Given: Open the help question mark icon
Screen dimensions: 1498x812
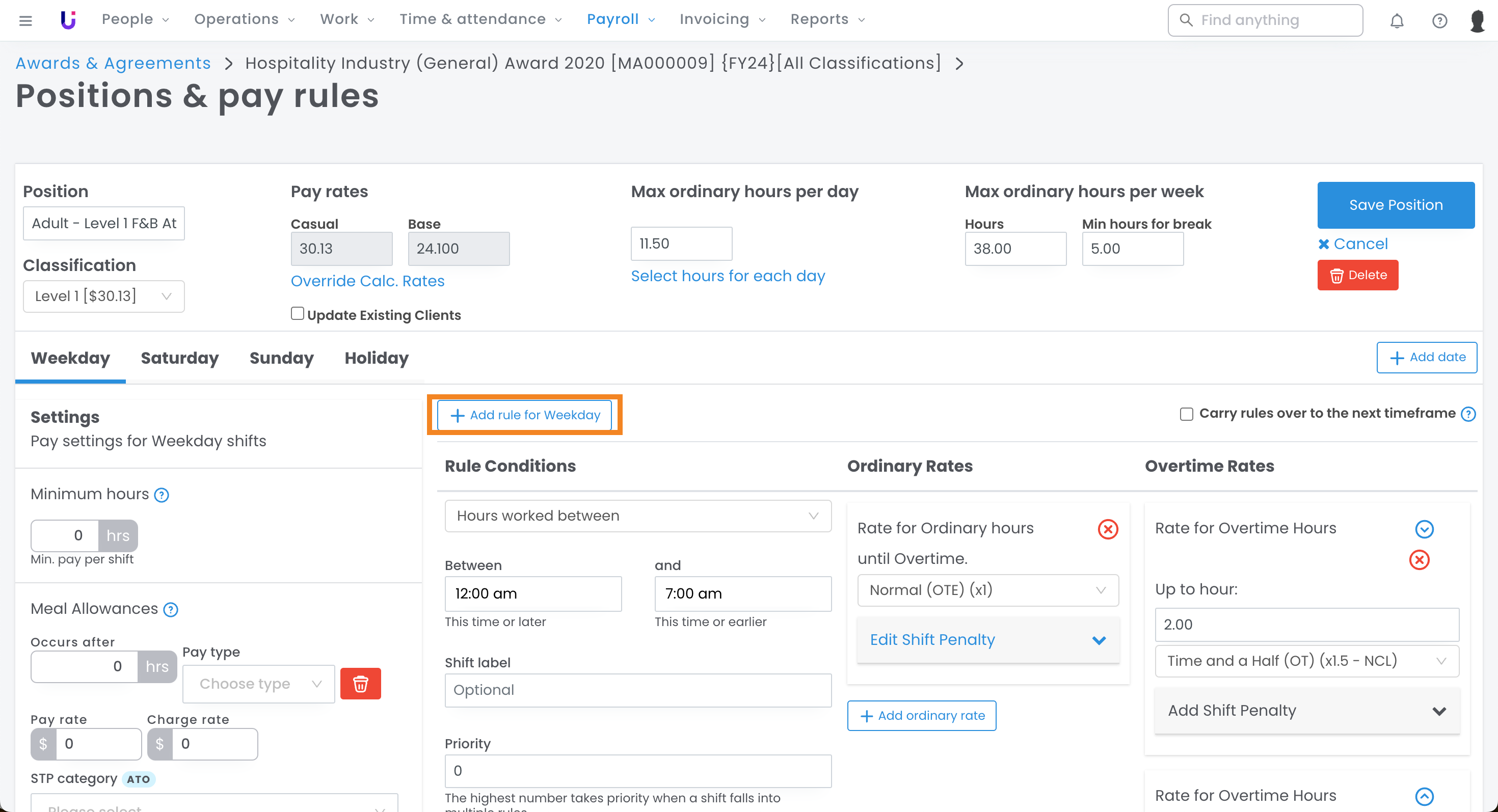Looking at the screenshot, I should point(1439,20).
